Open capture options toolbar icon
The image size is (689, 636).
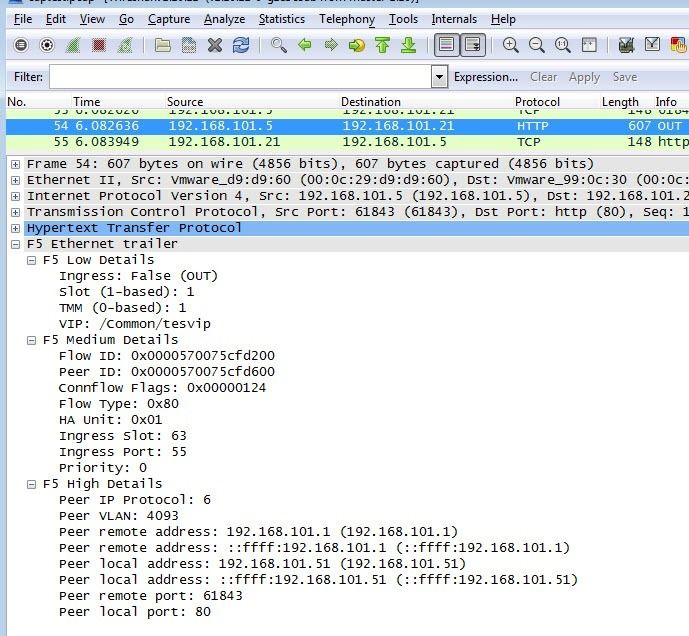pyautogui.click(x=47, y=45)
